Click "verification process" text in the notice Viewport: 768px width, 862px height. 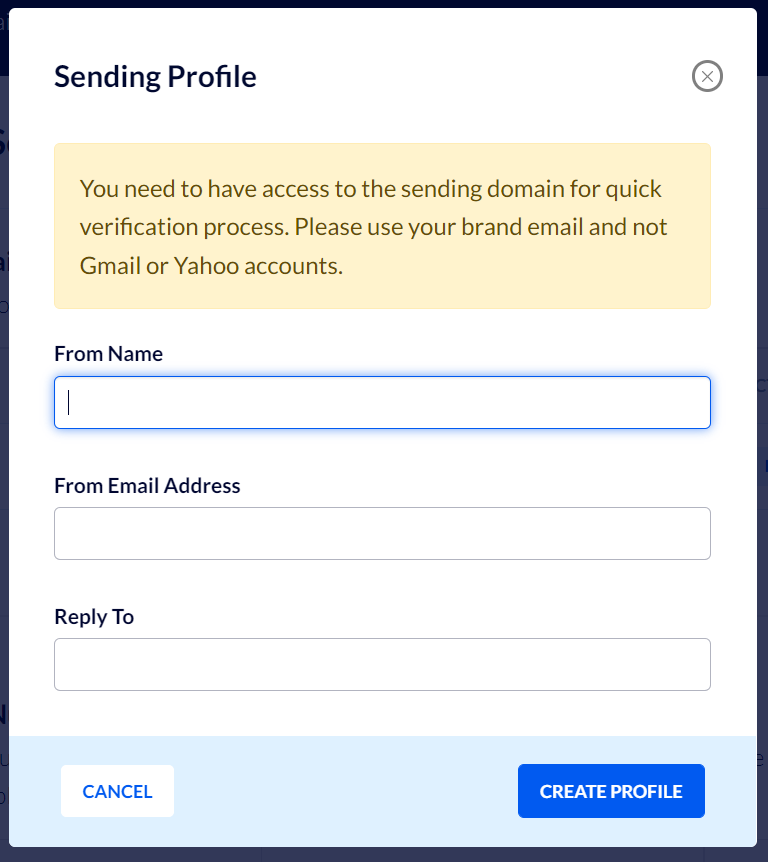[183, 228]
